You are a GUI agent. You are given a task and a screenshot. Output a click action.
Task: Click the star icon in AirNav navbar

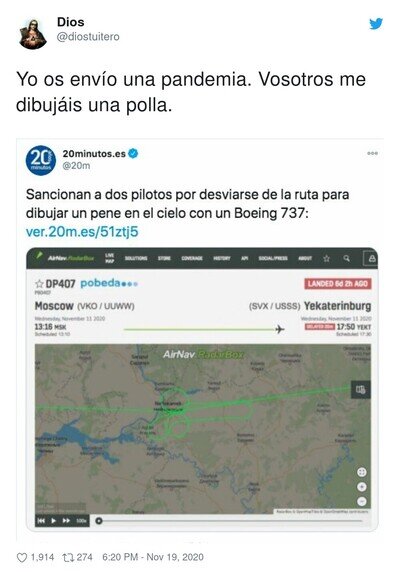tap(326, 258)
